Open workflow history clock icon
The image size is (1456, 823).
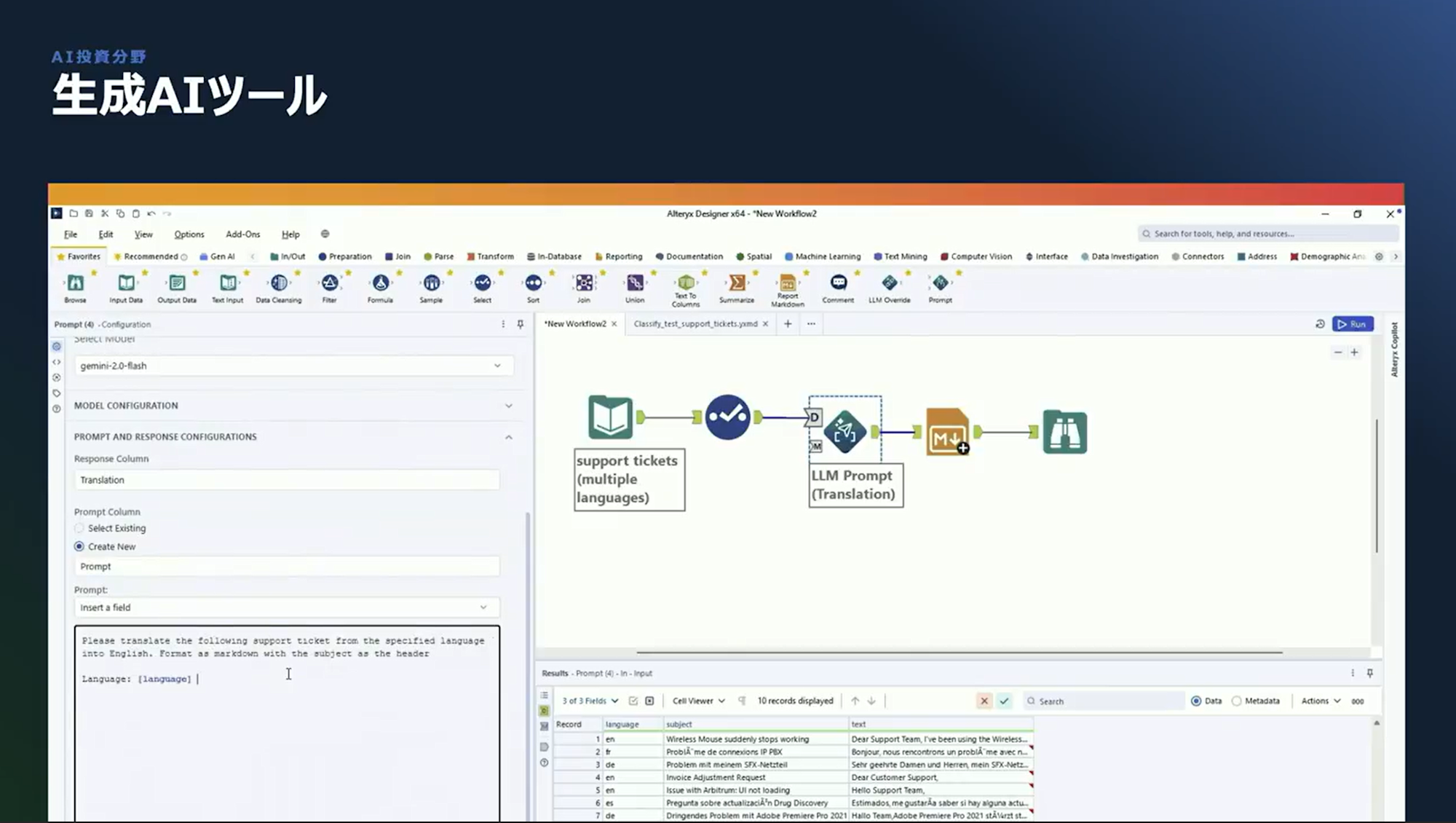pos(1320,324)
